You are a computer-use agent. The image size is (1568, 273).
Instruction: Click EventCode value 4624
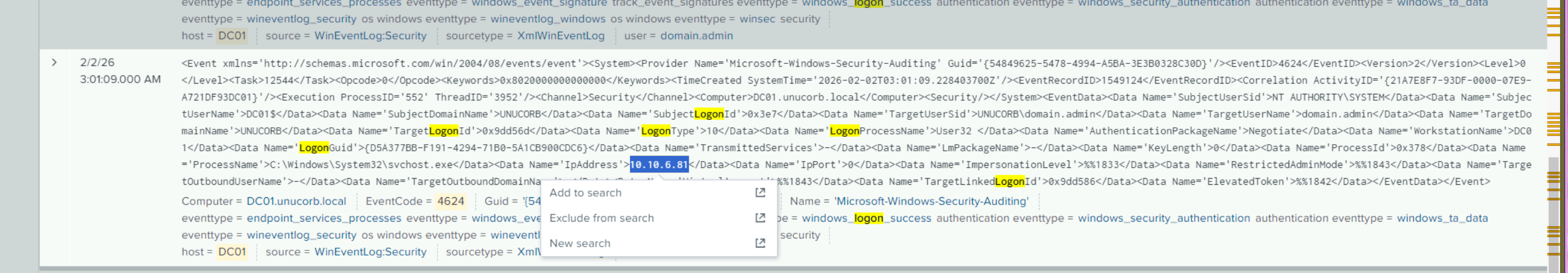coord(451,201)
